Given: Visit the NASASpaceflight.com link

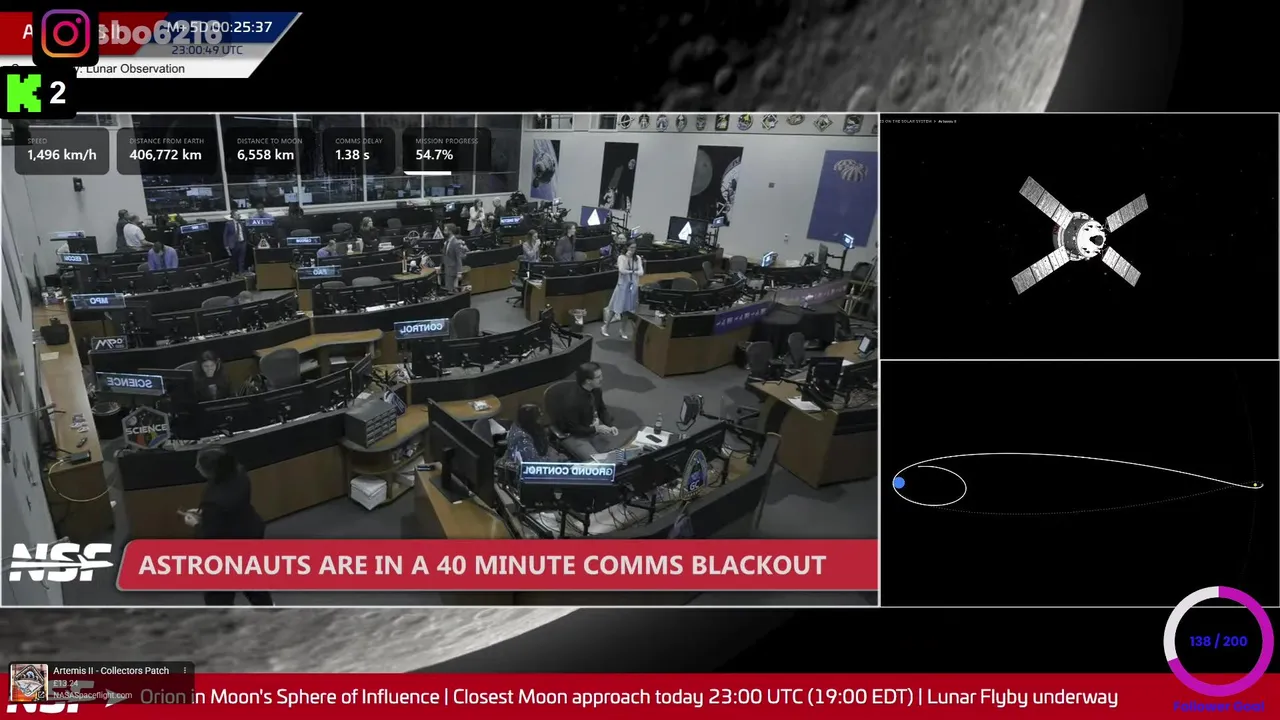Looking at the screenshot, I should (x=92, y=695).
